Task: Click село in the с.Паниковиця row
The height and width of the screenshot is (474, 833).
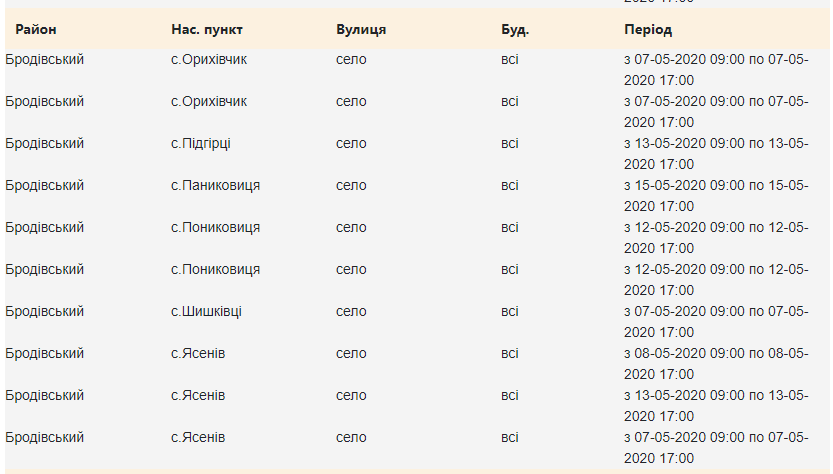Action: 351,186
